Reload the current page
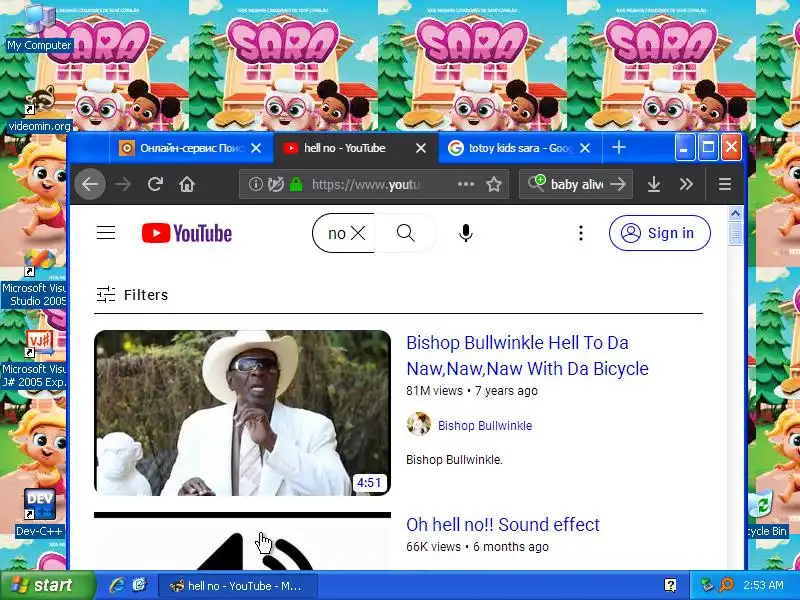 point(155,184)
